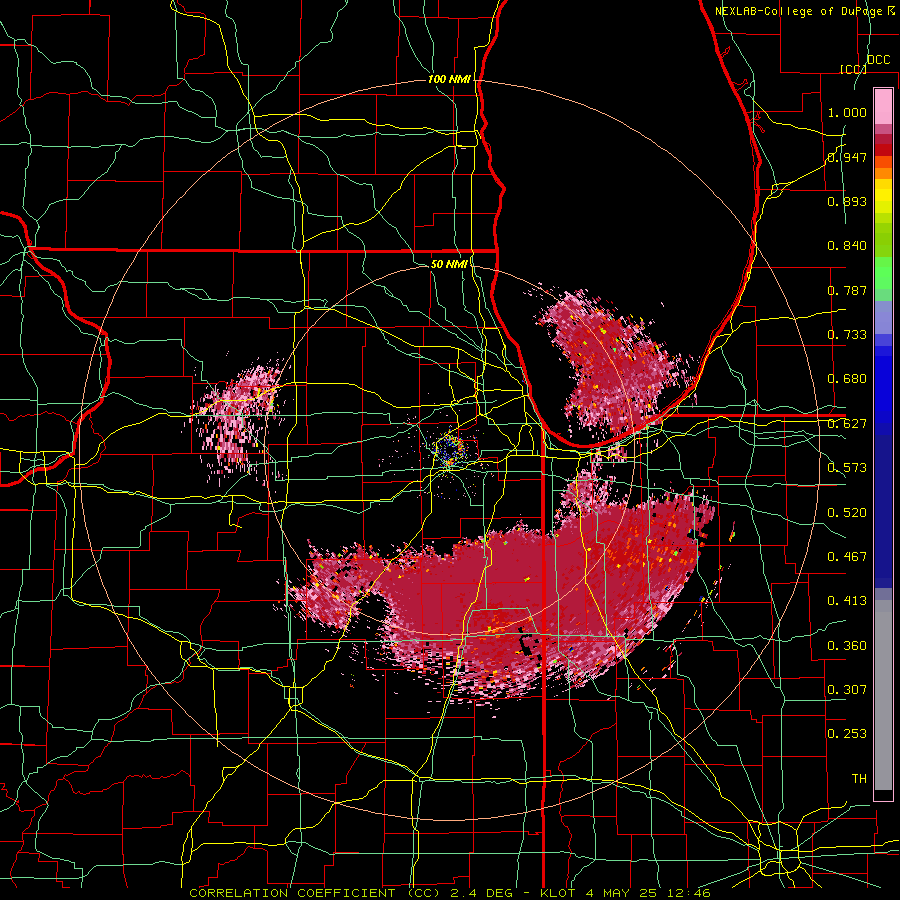
Task: Click the 0.307 scale value
Action: (847, 690)
